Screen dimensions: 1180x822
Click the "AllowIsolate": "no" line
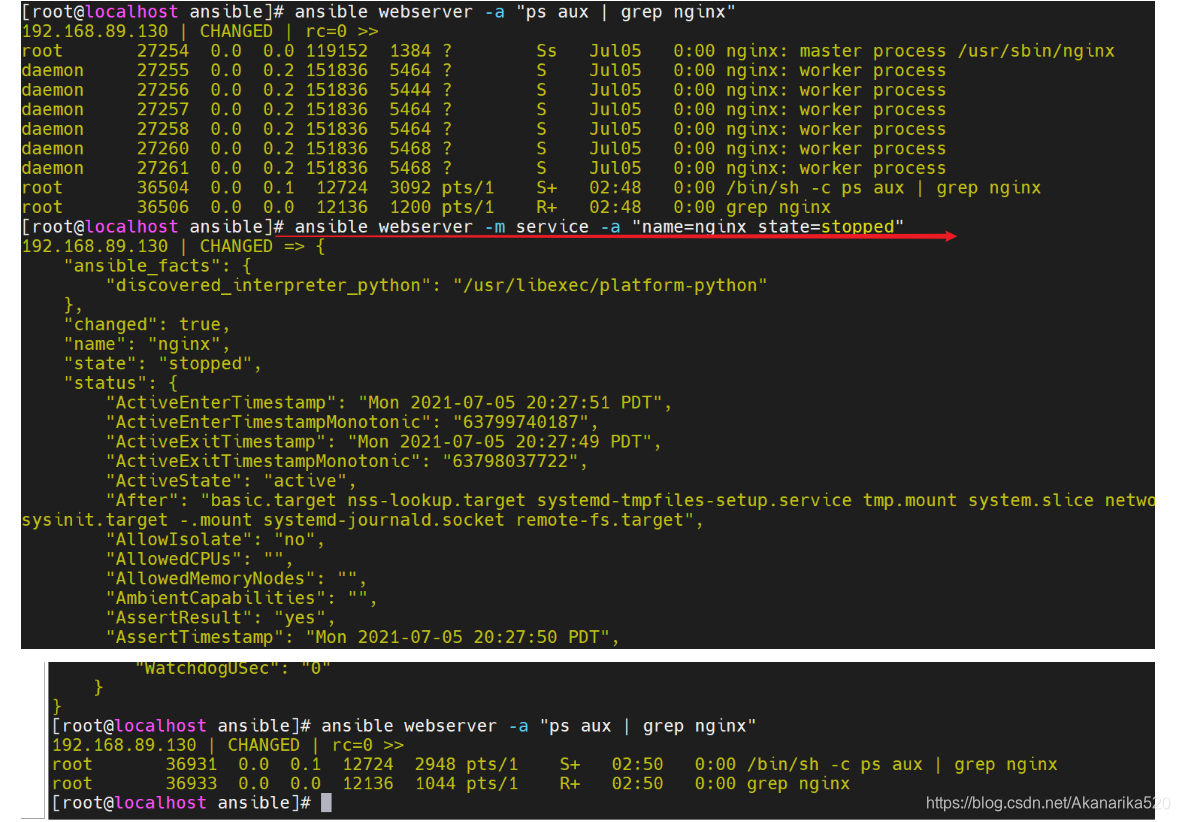[x=215, y=540]
